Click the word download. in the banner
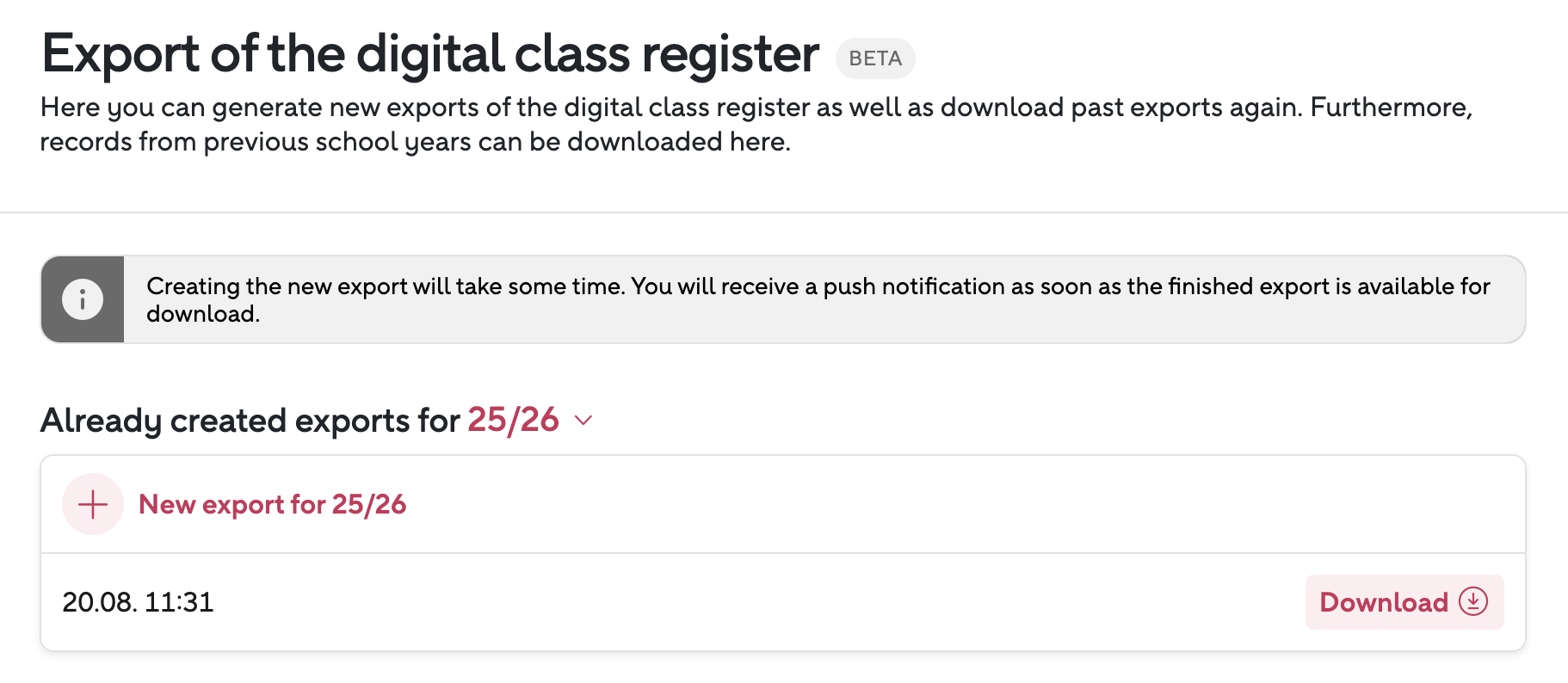 [x=203, y=314]
